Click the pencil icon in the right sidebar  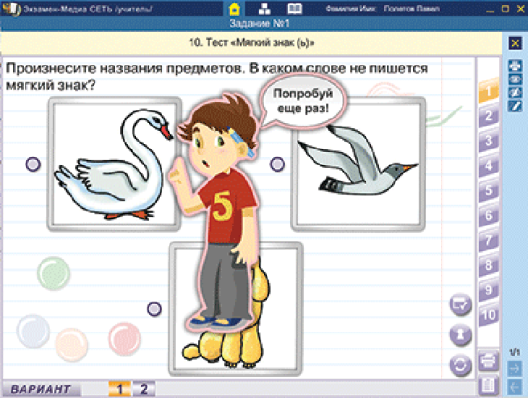pyautogui.click(x=515, y=106)
